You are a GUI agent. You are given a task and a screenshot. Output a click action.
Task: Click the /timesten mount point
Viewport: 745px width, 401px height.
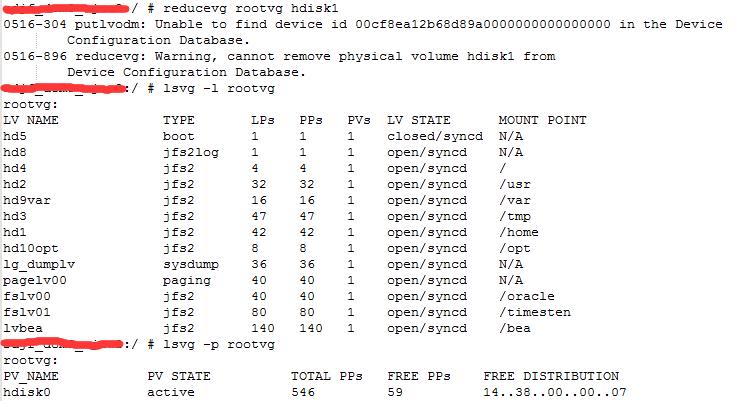(x=535, y=312)
